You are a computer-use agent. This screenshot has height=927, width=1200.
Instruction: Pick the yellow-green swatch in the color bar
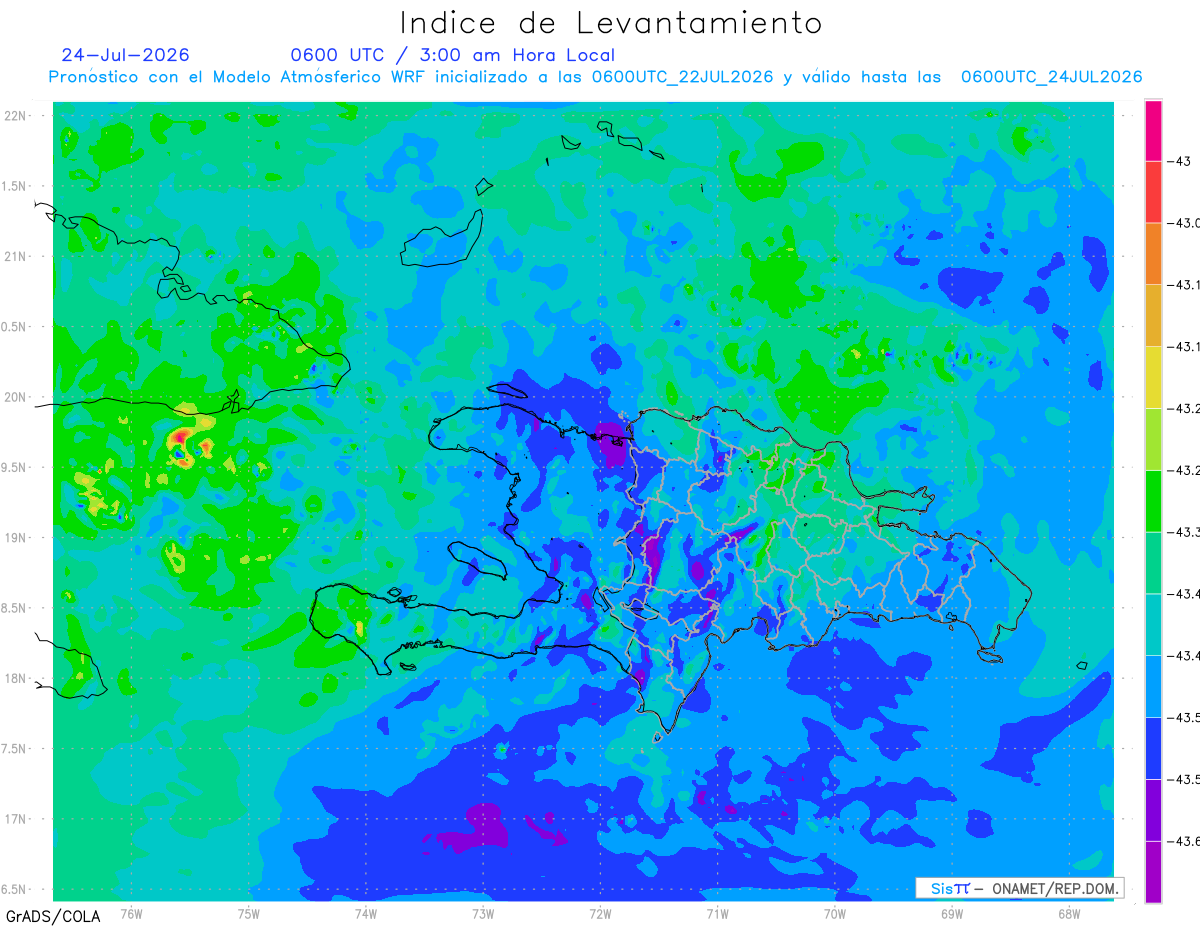coord(1153,439)
